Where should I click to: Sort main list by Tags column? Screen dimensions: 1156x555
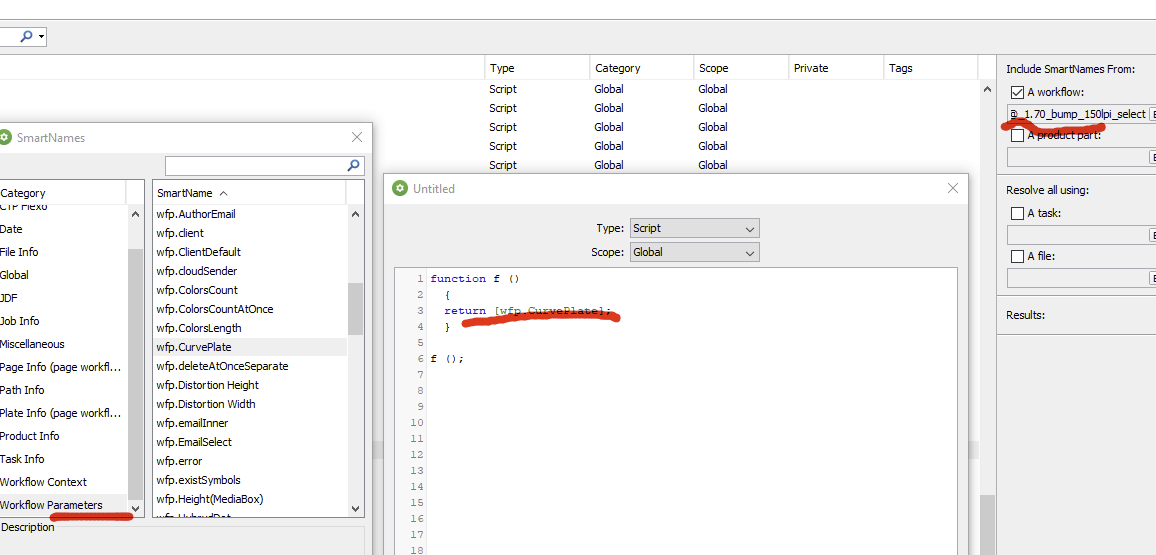coord(930,68)
